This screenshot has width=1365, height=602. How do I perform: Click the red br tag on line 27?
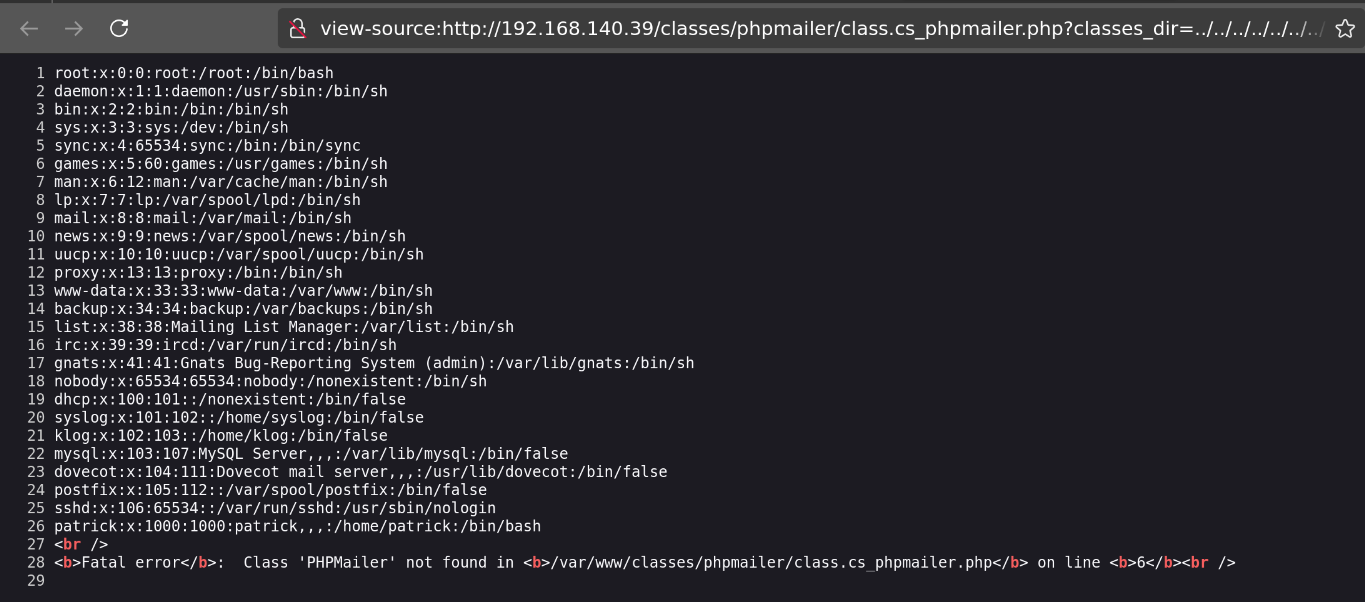(x=72, y=545)
